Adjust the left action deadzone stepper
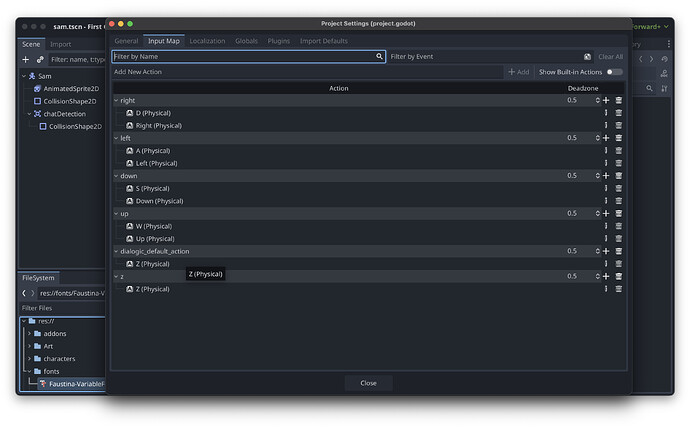Viewport: 690px width, 429px height. [x=598, y=138]
